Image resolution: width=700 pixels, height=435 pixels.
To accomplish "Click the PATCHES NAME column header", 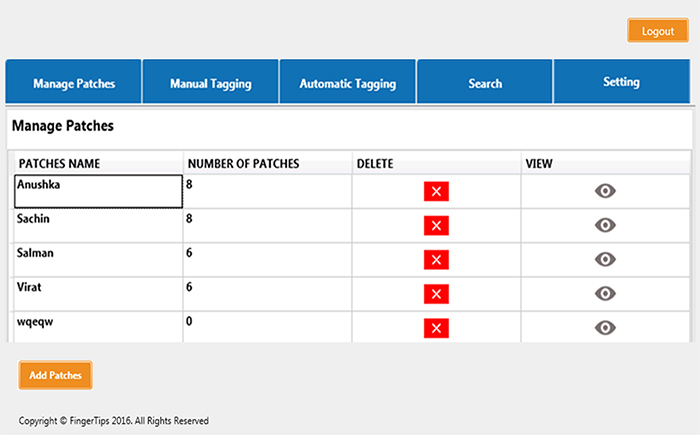I will 60,163.
